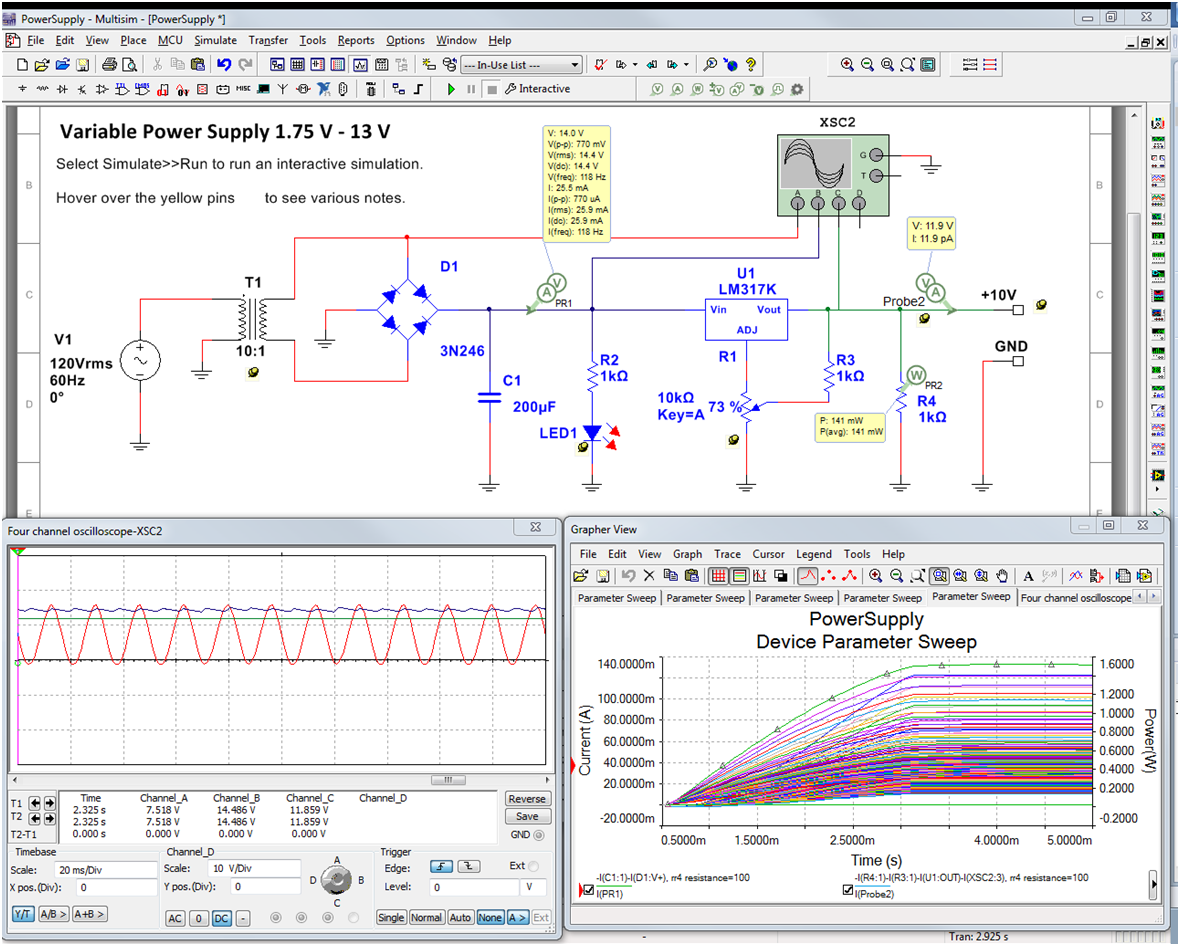
Task: Select the Grapher pan hand tool
Action: (x=1003, y=576)
